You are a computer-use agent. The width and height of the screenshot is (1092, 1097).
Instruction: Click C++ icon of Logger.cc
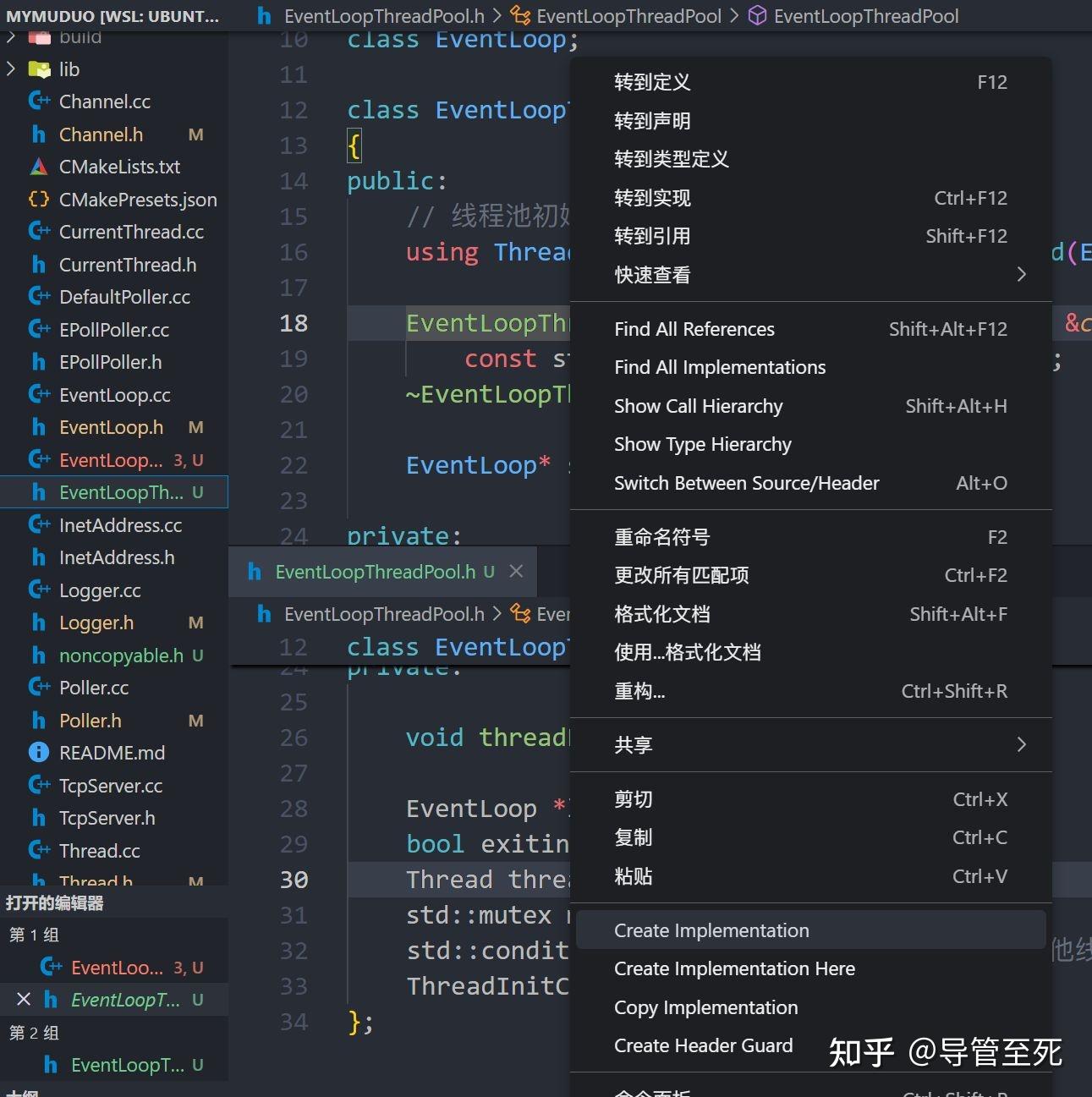[x=39, y=590]
